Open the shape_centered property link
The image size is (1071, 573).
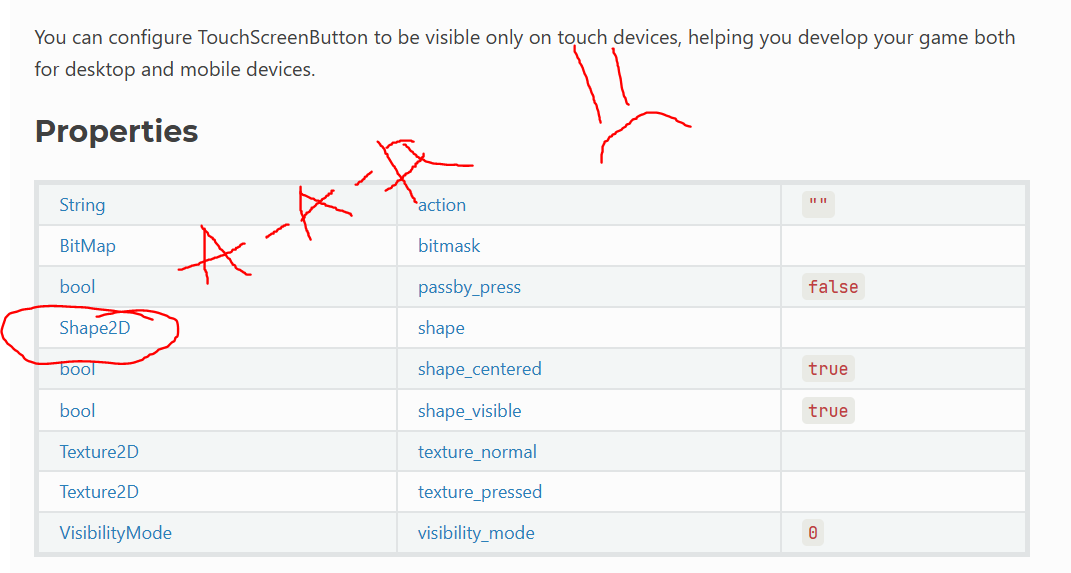(x=479, y=369)
